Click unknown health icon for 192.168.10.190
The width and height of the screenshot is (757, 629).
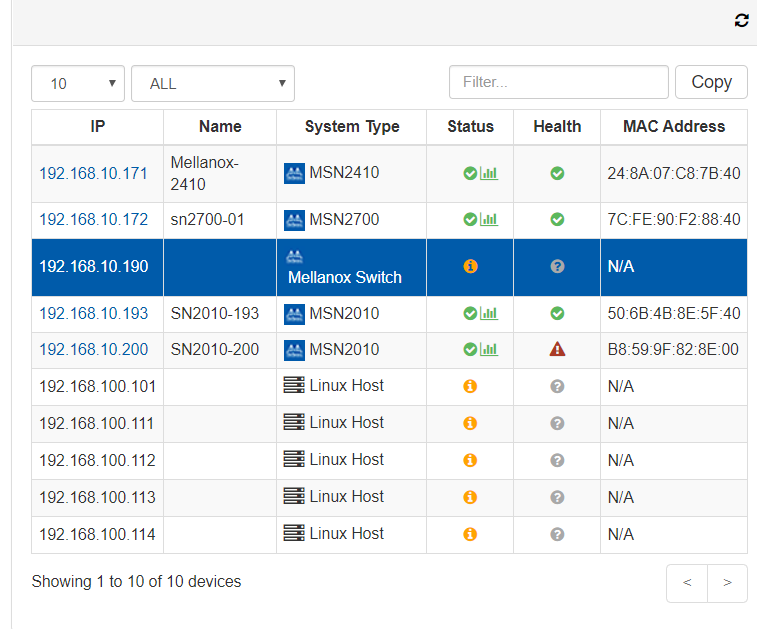[x=557, y=266]
